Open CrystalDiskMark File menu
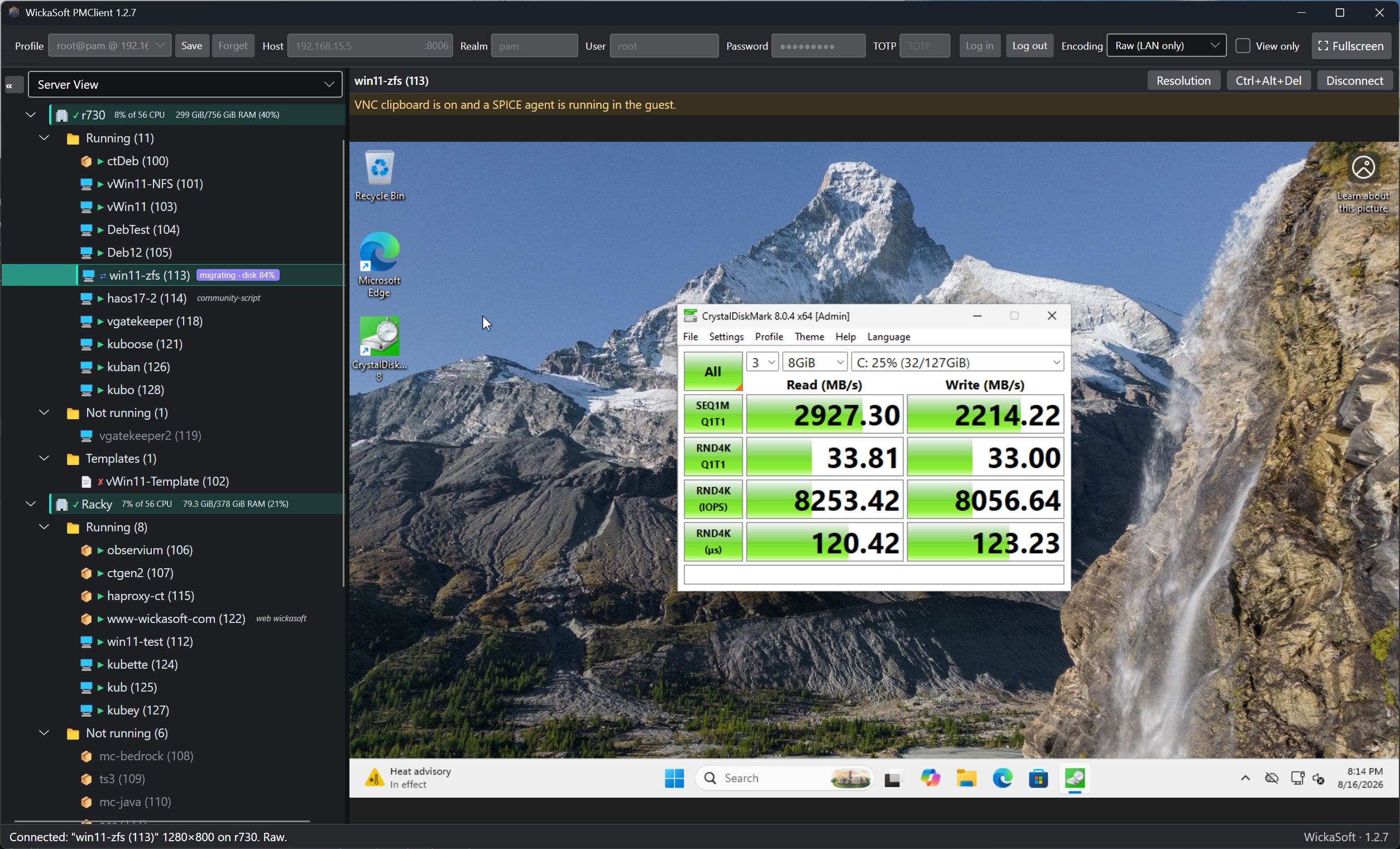The image size is (1400, 849). (690, 337)
